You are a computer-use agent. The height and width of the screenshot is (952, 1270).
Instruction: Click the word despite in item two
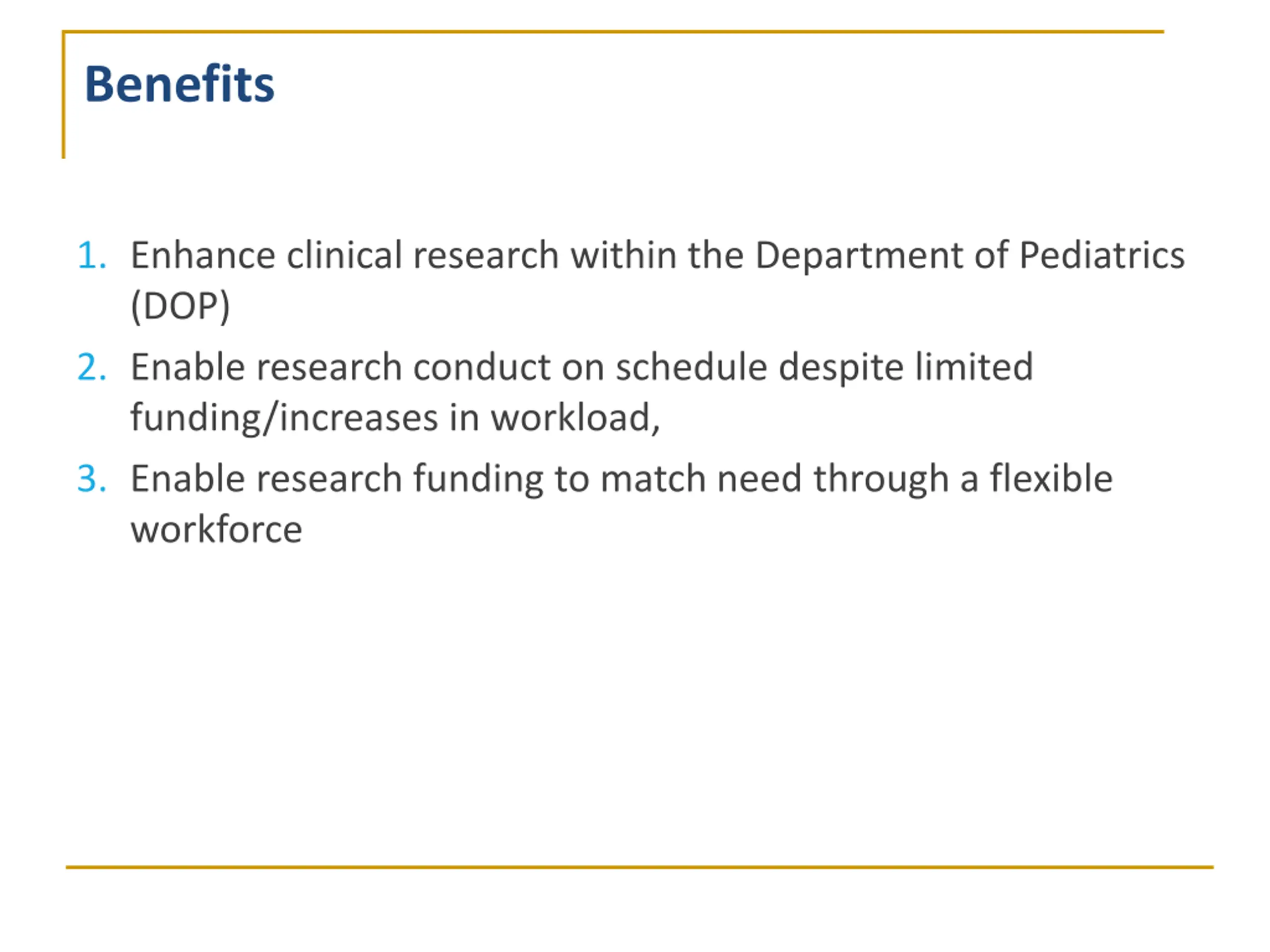tap(841, 368)
